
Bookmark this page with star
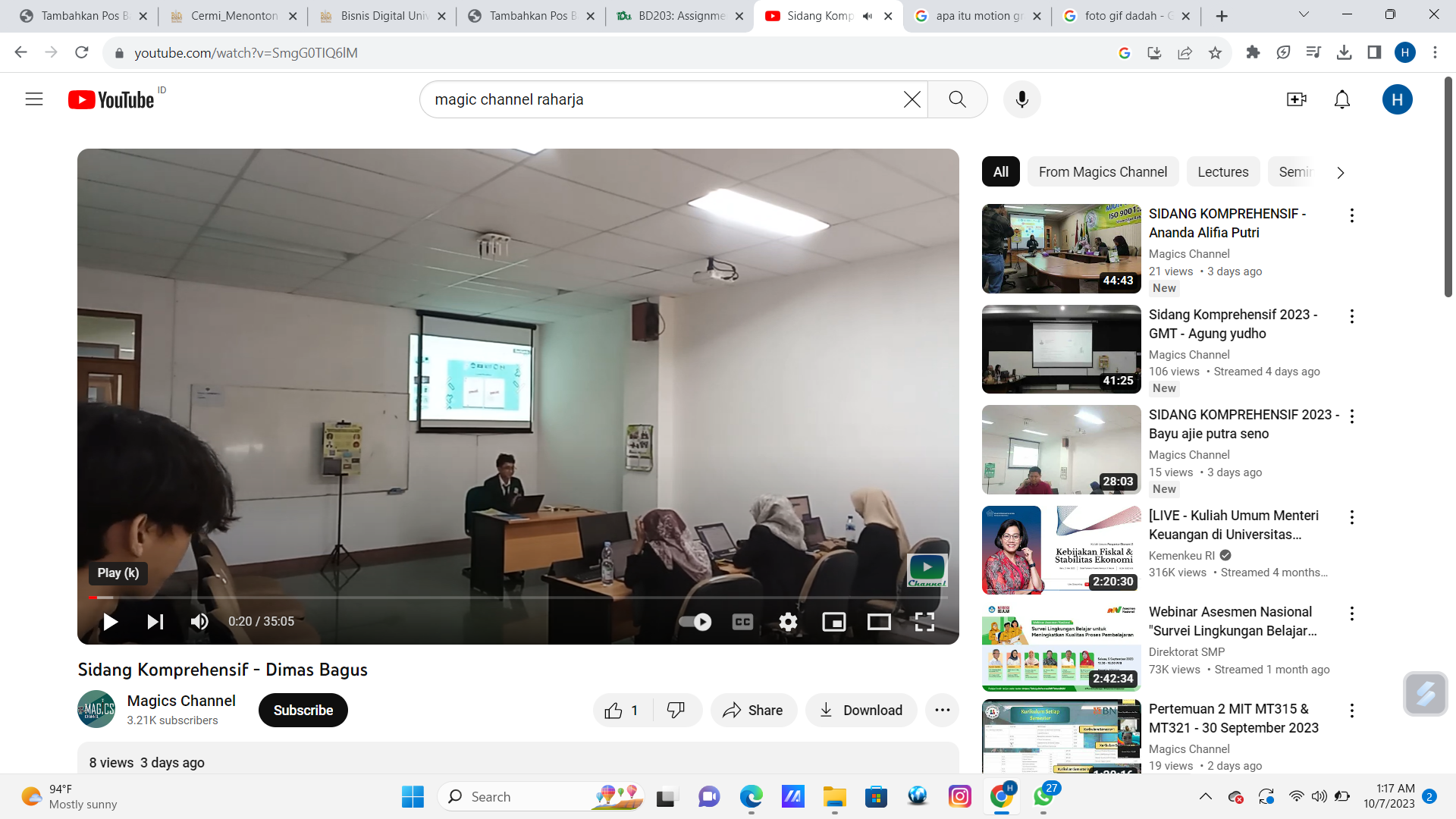click(x=1215, y=52)
